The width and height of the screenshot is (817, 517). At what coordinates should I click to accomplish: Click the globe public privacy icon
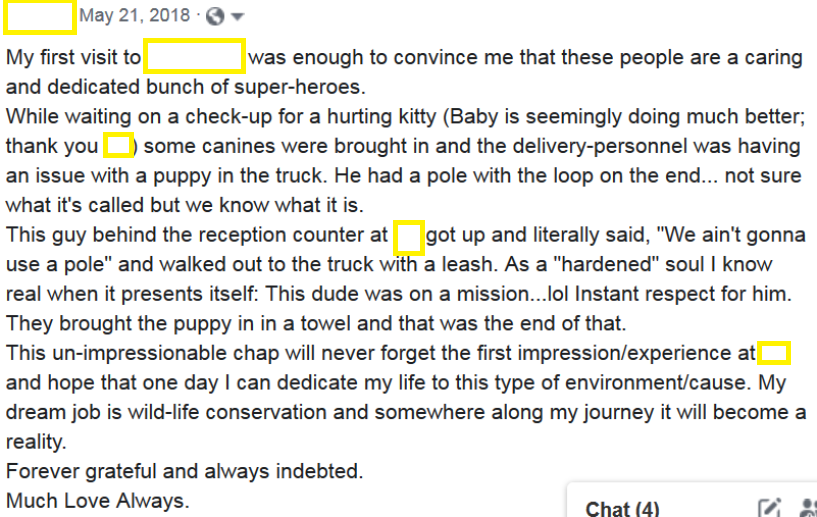[x=215, y=16]
